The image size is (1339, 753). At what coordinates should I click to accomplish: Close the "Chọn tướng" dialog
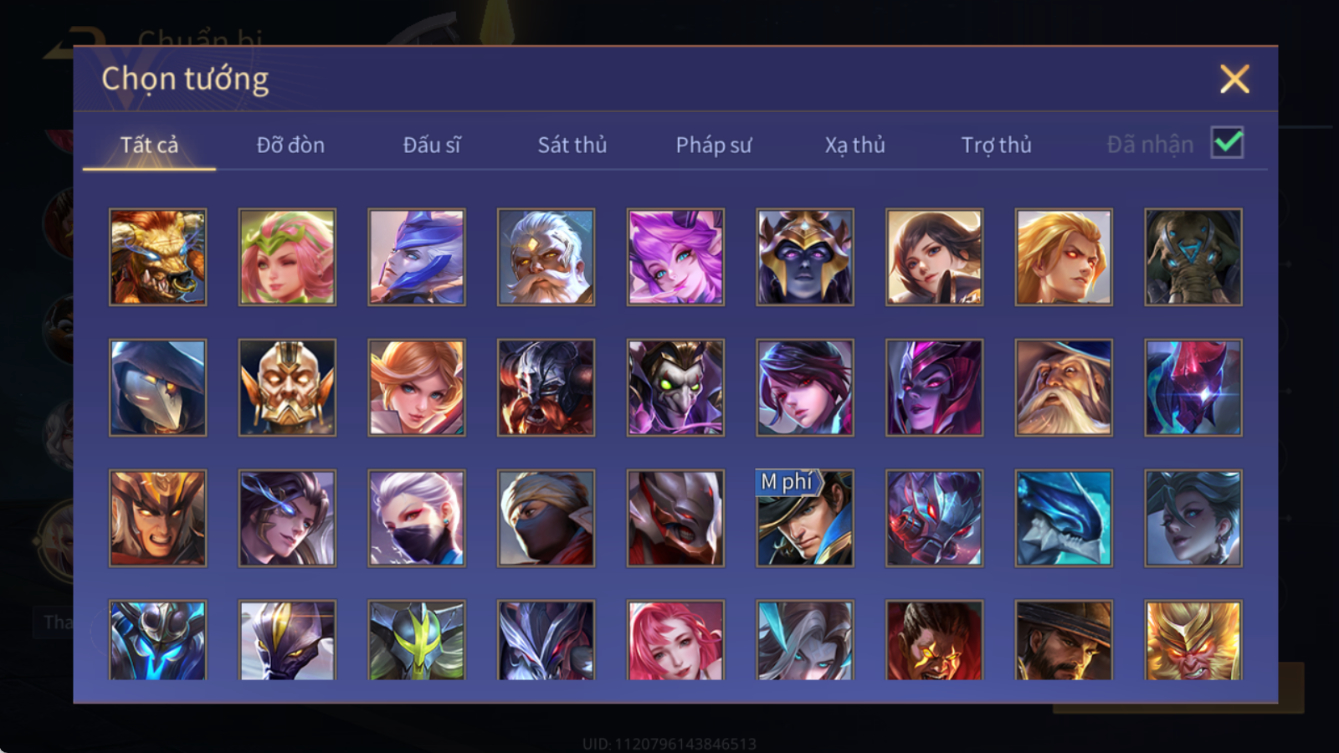1234,79
